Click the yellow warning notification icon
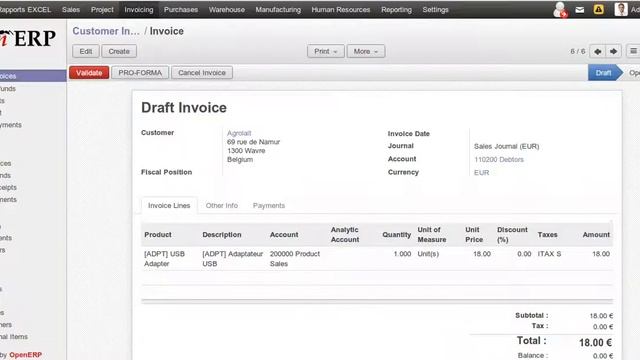The width and height of the screenshot is (640, 360). 598,9
